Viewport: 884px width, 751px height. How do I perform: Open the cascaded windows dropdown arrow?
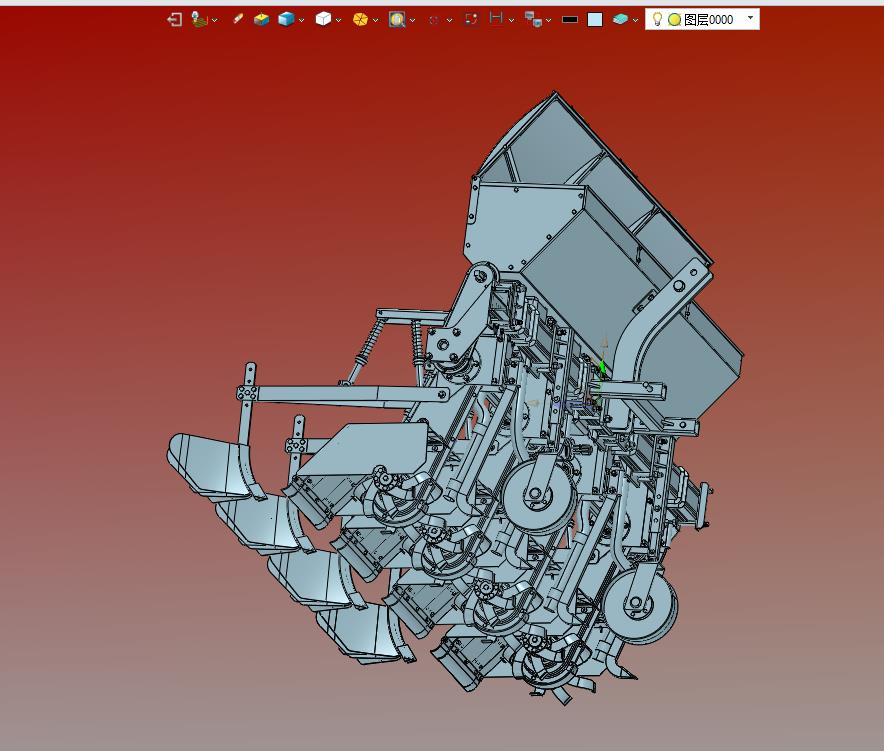point(549,20)
